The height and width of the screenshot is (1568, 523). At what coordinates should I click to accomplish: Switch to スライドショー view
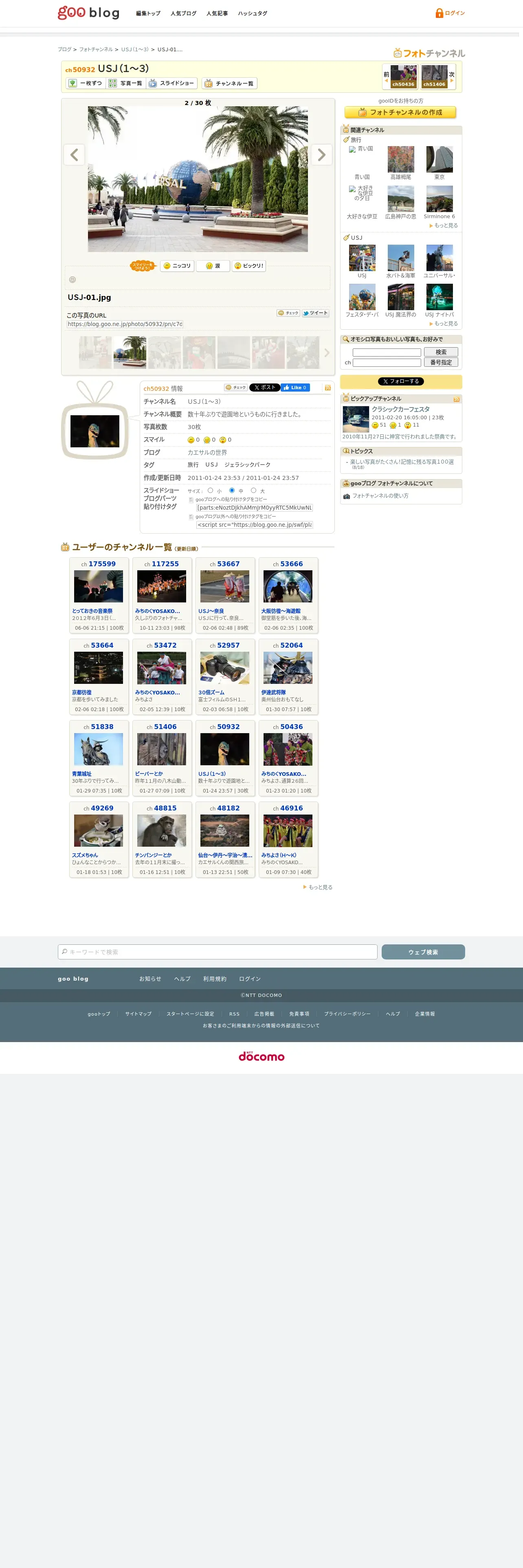click(x=171, y=83)
